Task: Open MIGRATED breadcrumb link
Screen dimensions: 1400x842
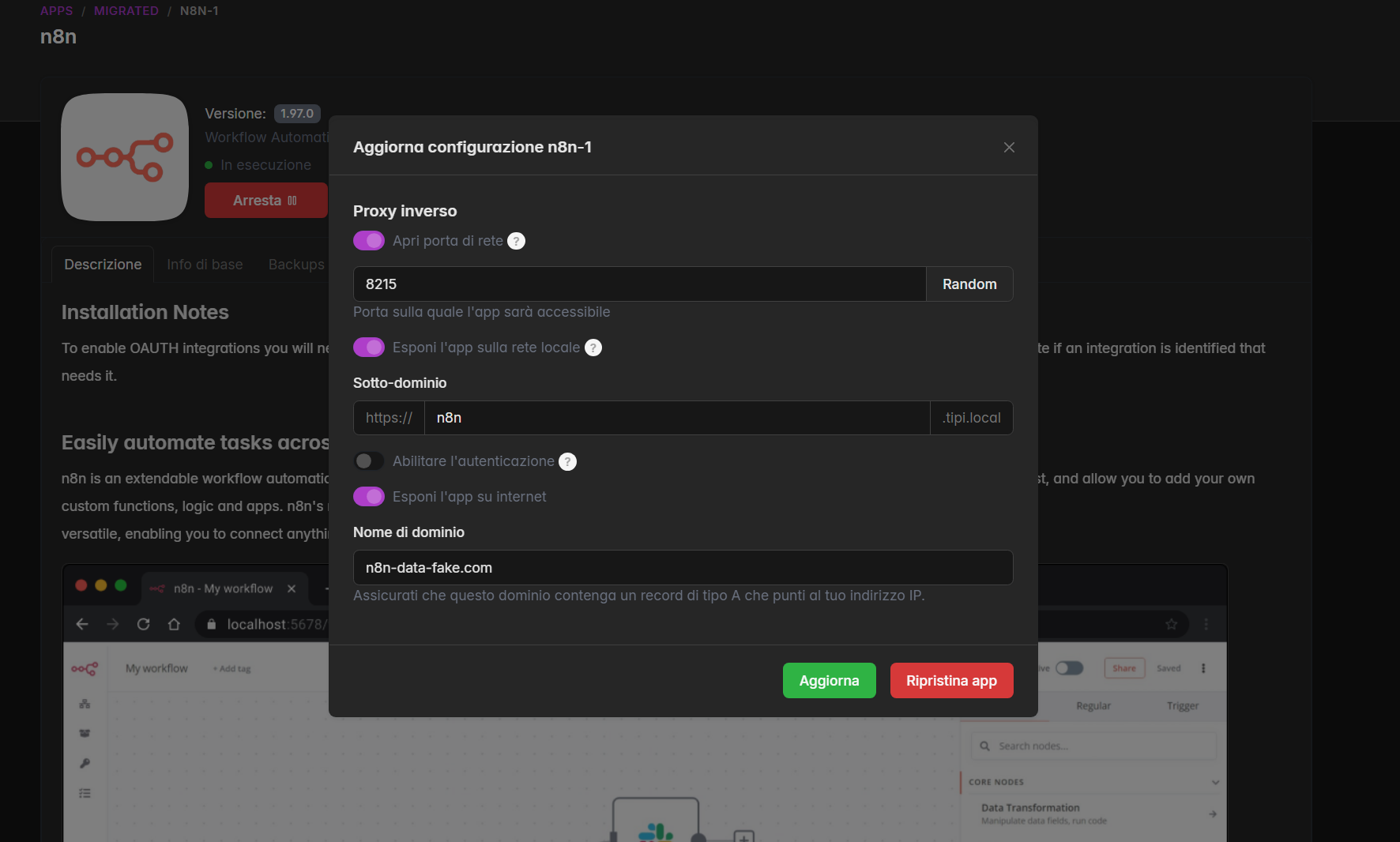Action: coord(126,11)
